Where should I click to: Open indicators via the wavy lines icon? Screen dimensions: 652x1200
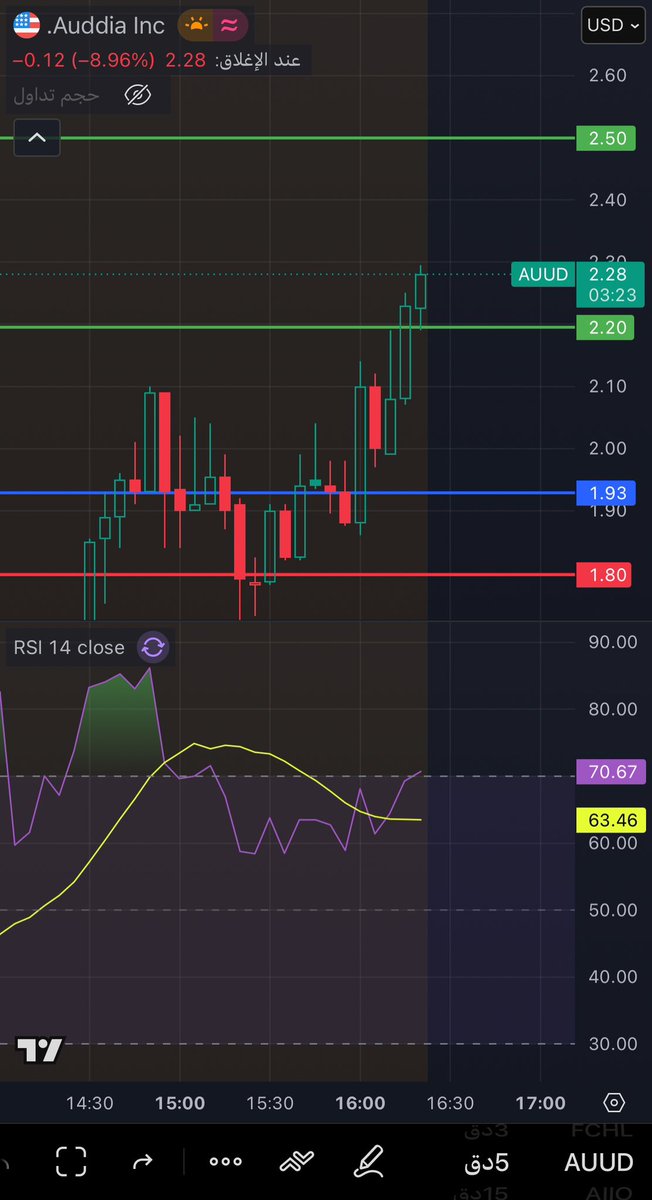[298, 1162]
